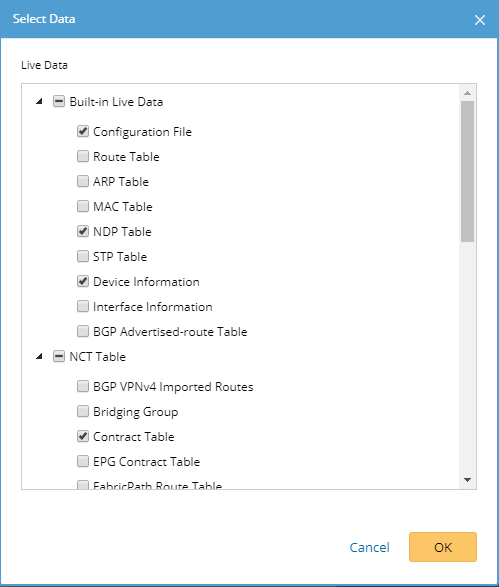Viewport: 499px width, 587px height.
Task: Uncheck the NDP Table checkbox
Action: pos(83,231)
